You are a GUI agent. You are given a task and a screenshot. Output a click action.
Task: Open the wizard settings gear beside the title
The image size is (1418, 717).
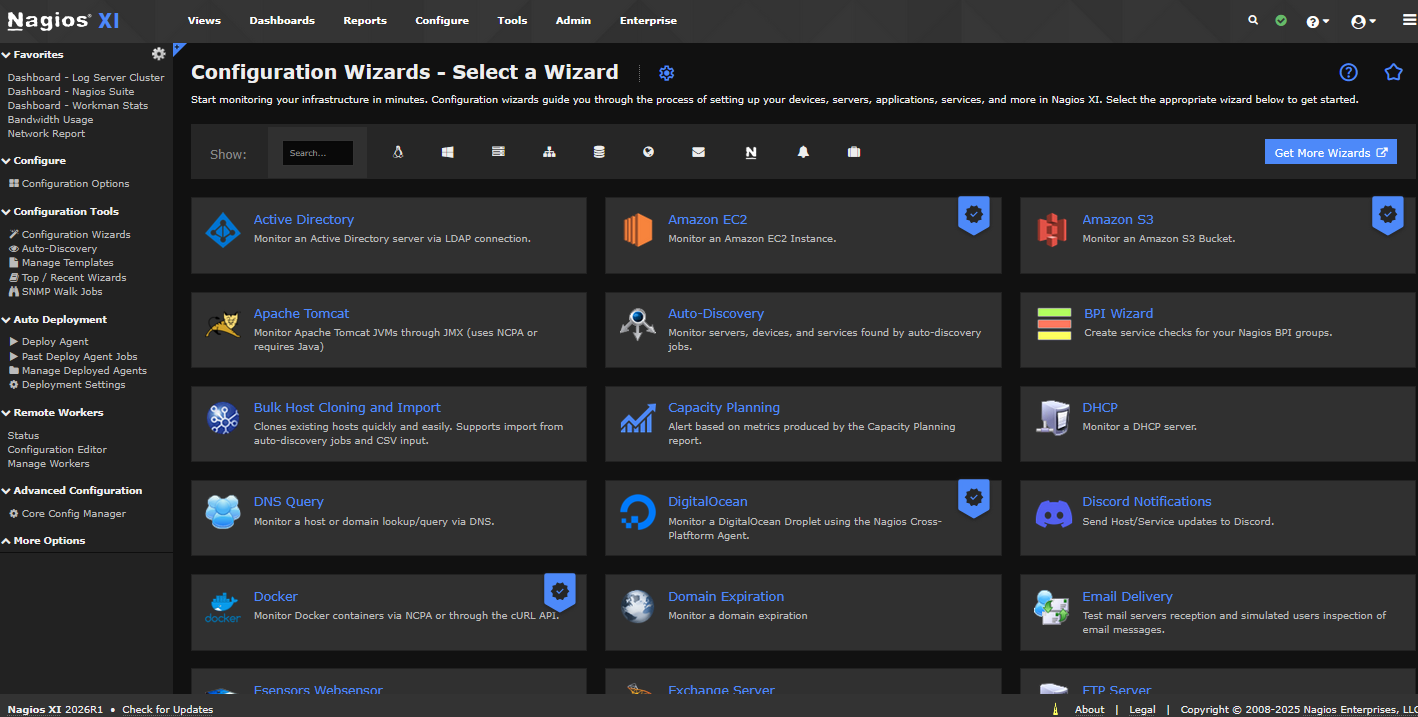pos(666,72)
